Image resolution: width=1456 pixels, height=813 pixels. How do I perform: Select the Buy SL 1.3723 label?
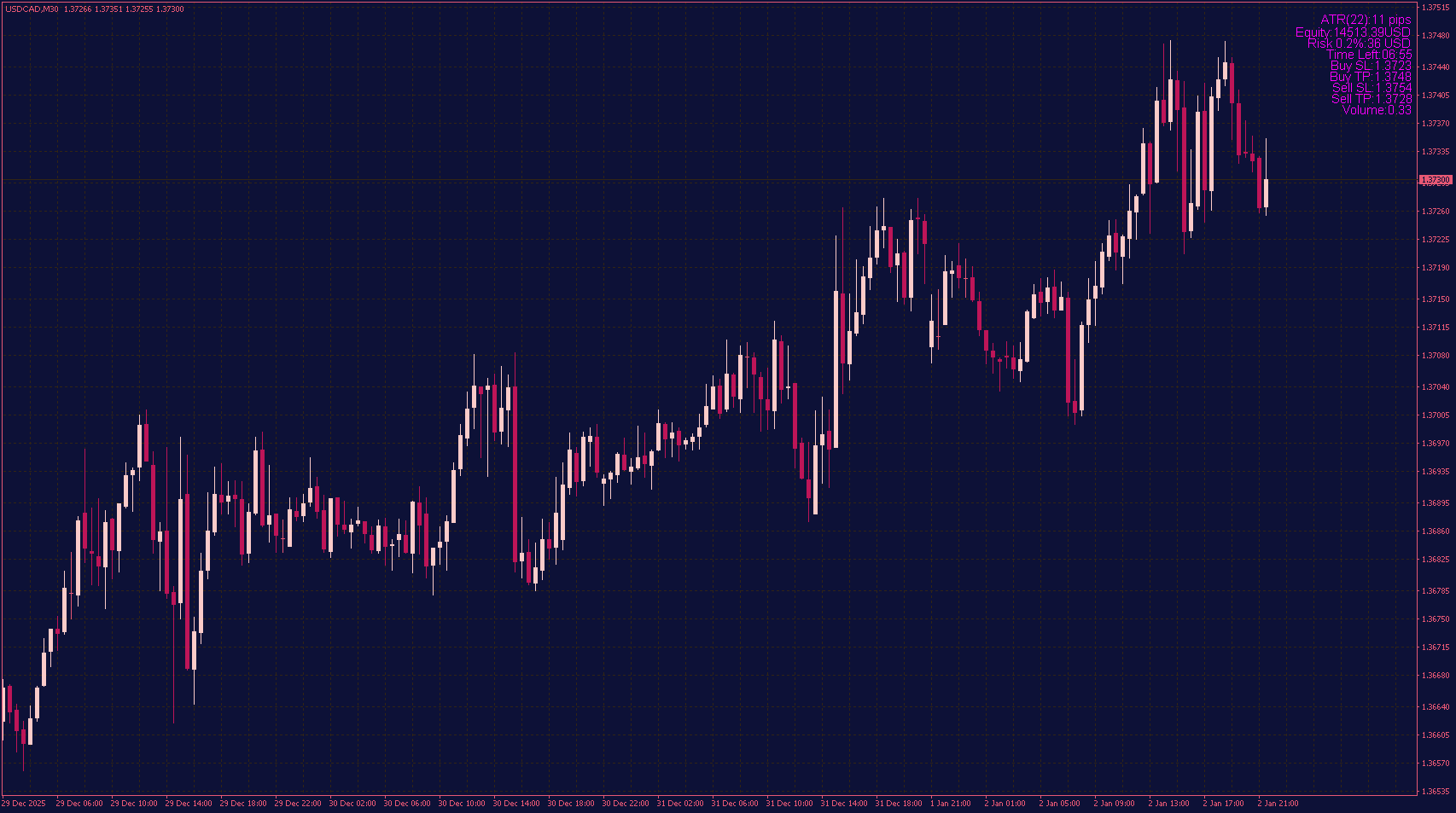tap(1371, 66)
